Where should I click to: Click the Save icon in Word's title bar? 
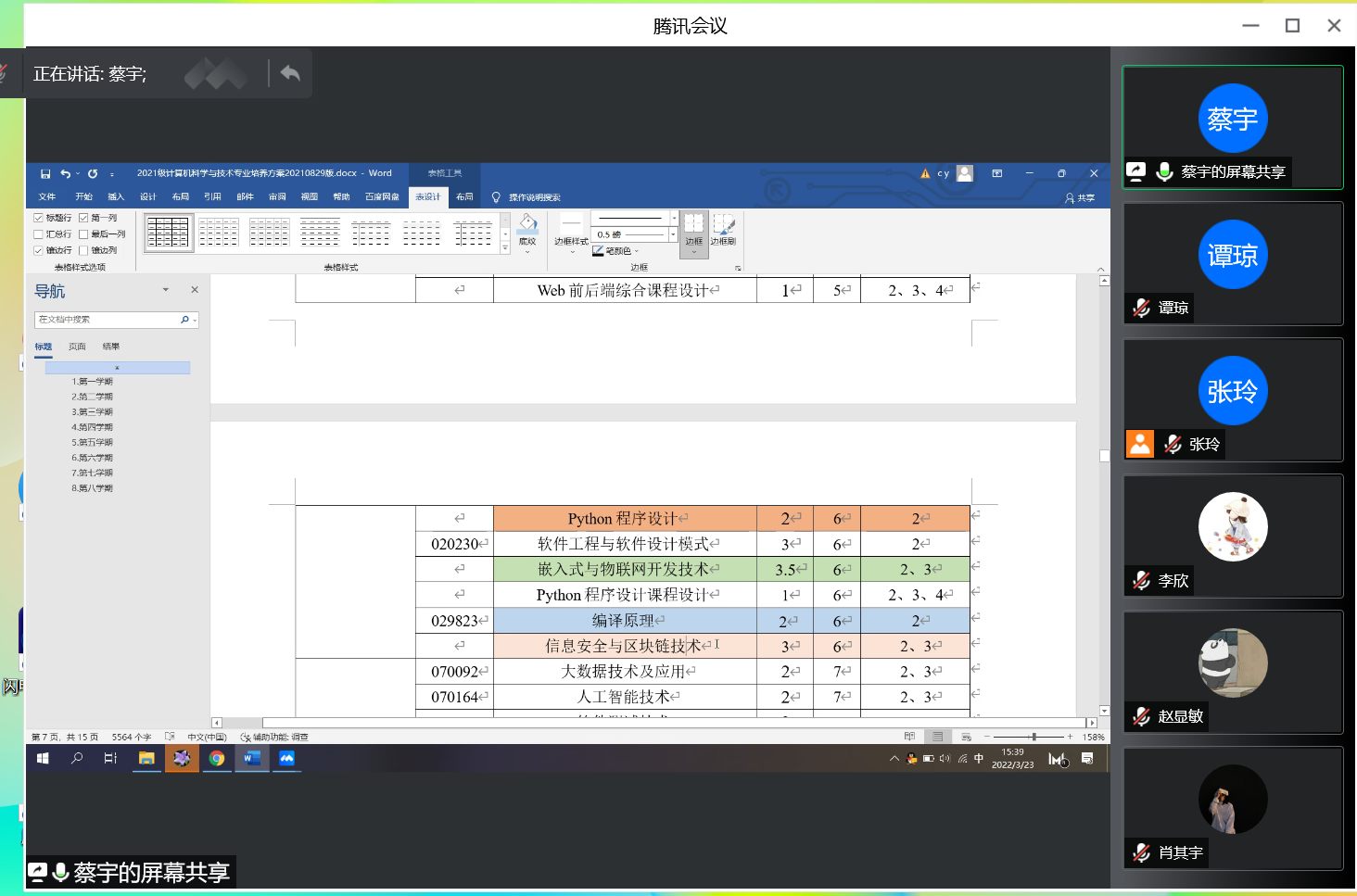click(x=45, y=173)
